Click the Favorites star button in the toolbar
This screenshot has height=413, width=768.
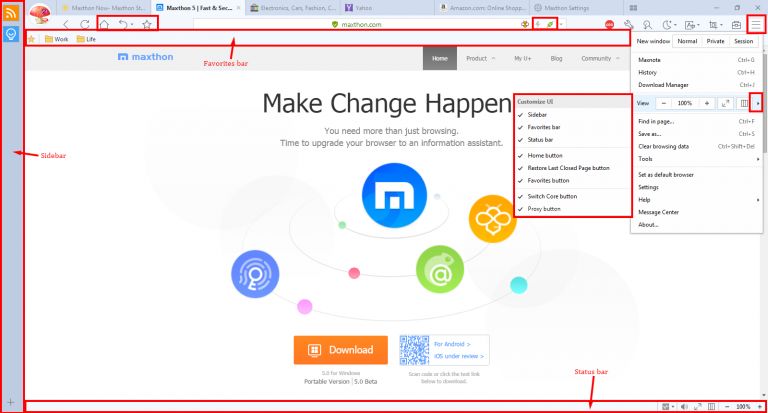tap(147, 24)
